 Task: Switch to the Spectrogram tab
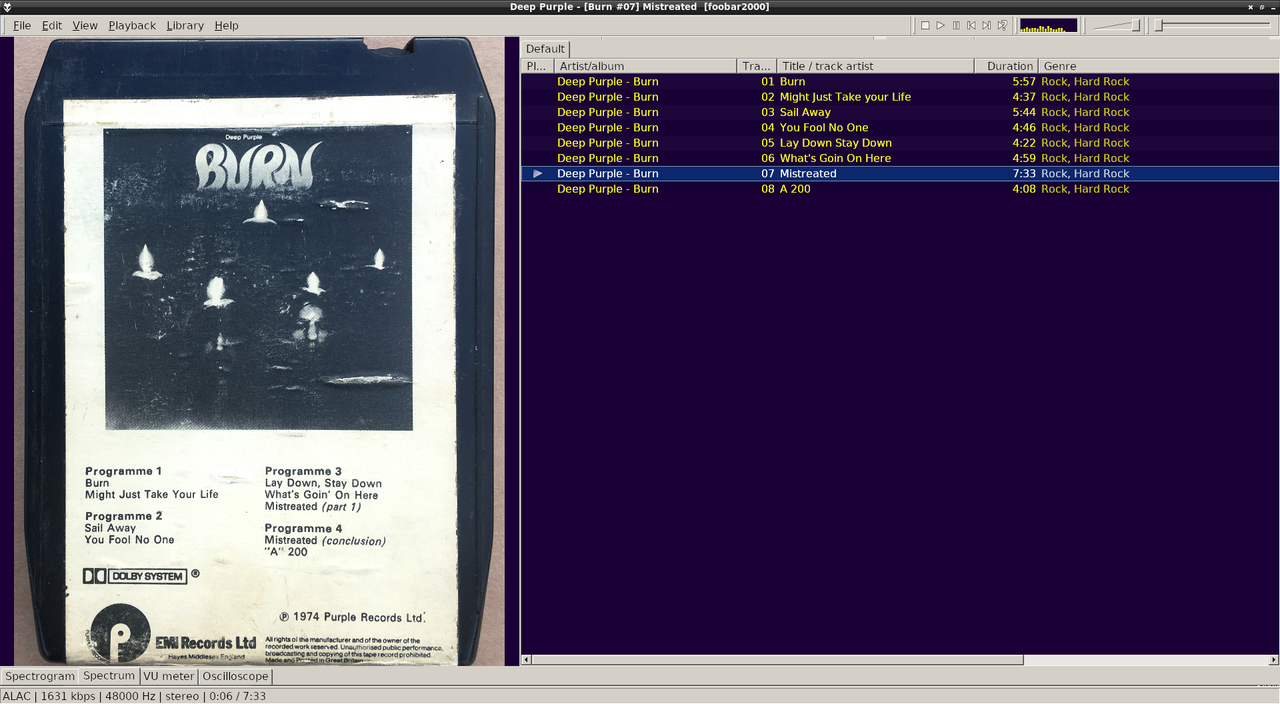40,676
